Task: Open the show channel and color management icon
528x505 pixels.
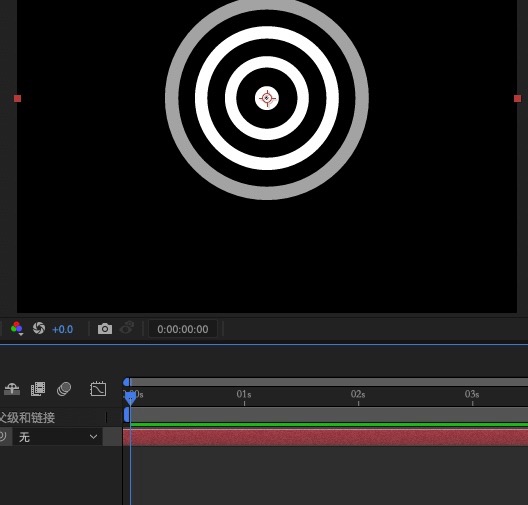Action: [16, 328]
